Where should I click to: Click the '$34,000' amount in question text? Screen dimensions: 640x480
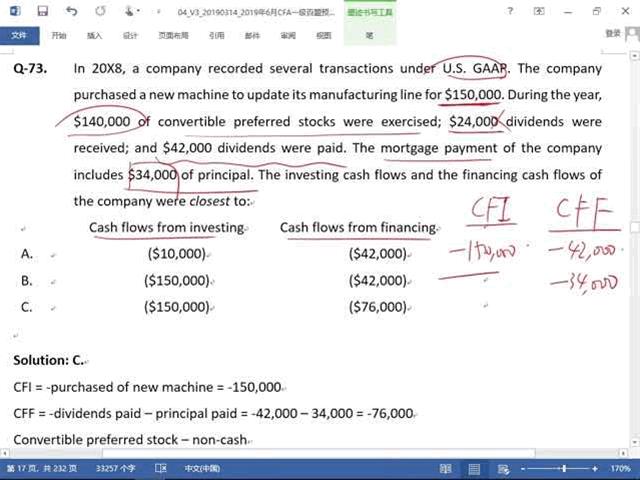[x=153, y=175]
